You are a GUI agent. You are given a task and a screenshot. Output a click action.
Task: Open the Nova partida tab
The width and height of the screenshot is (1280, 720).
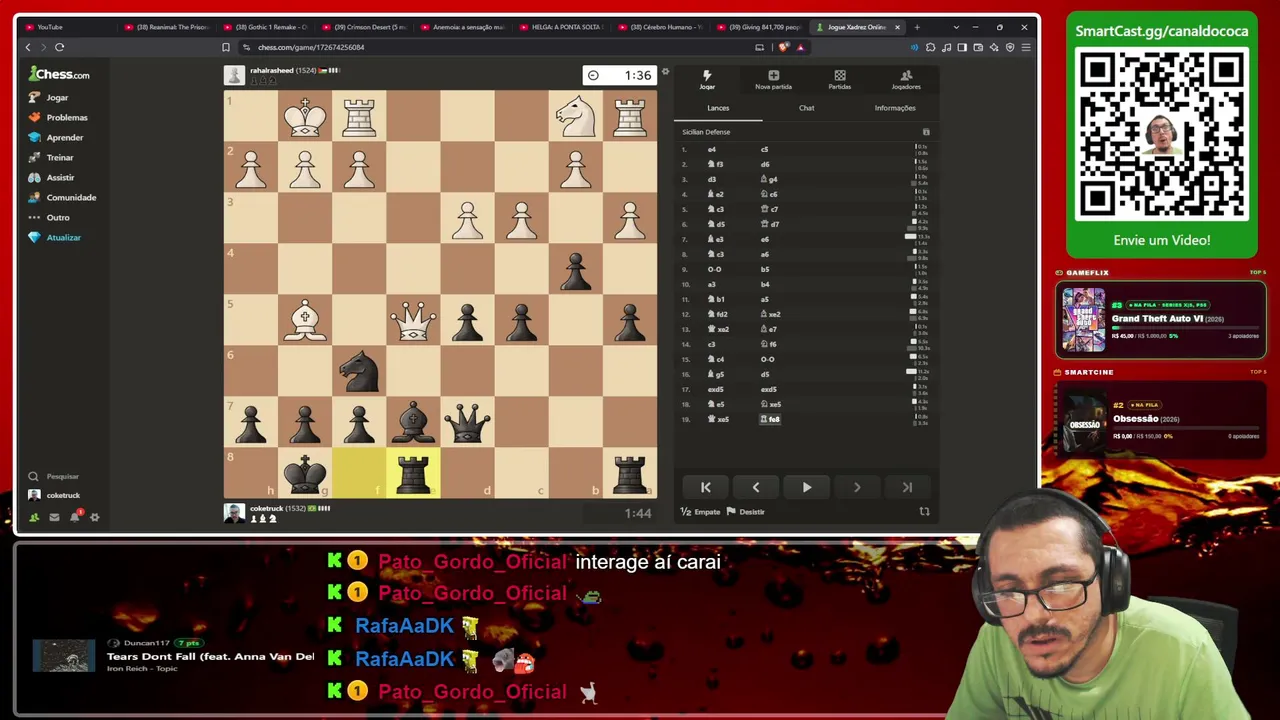point(773,80)
